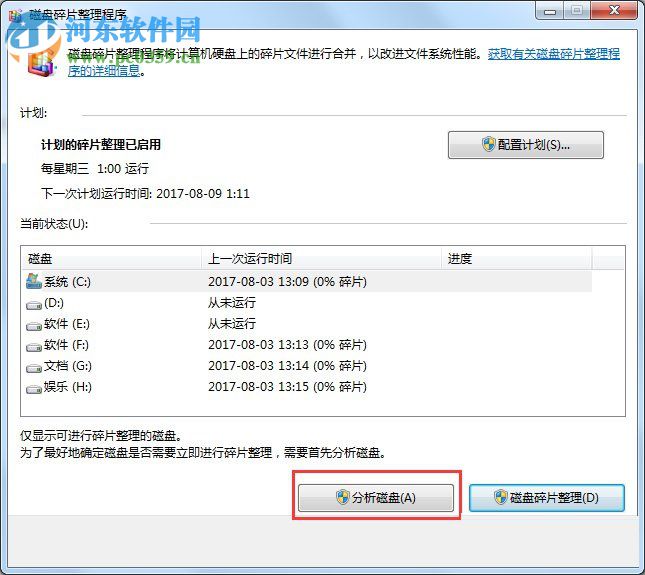Click 2017-08-03 13:14 (0% 碎片) entry
This screenshot has height=575, width=645.
coord(287,366)
